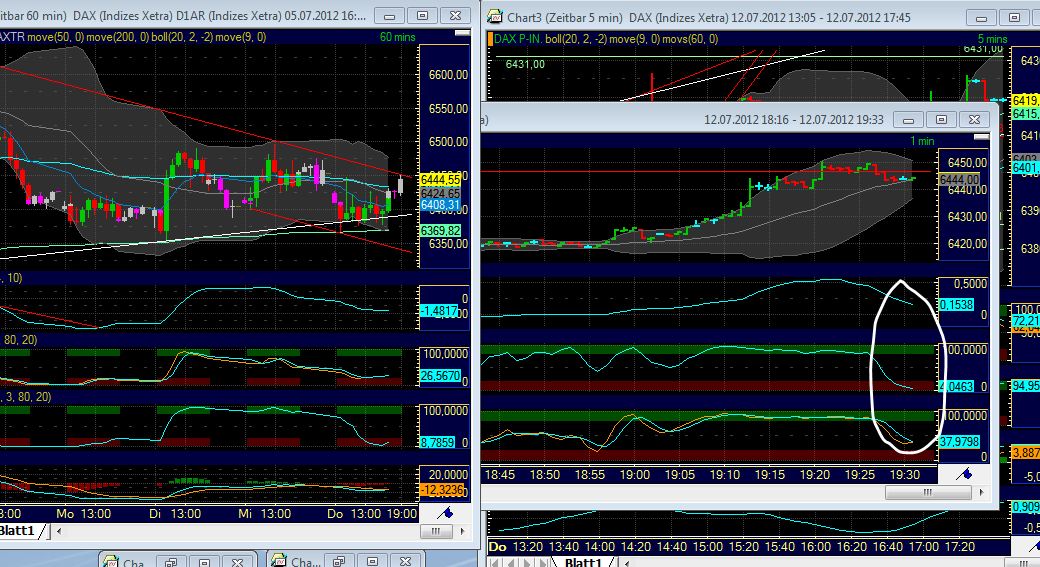Click the orange marker before DAX P-IN.
1040x567 pixels.
pos(490,39)
